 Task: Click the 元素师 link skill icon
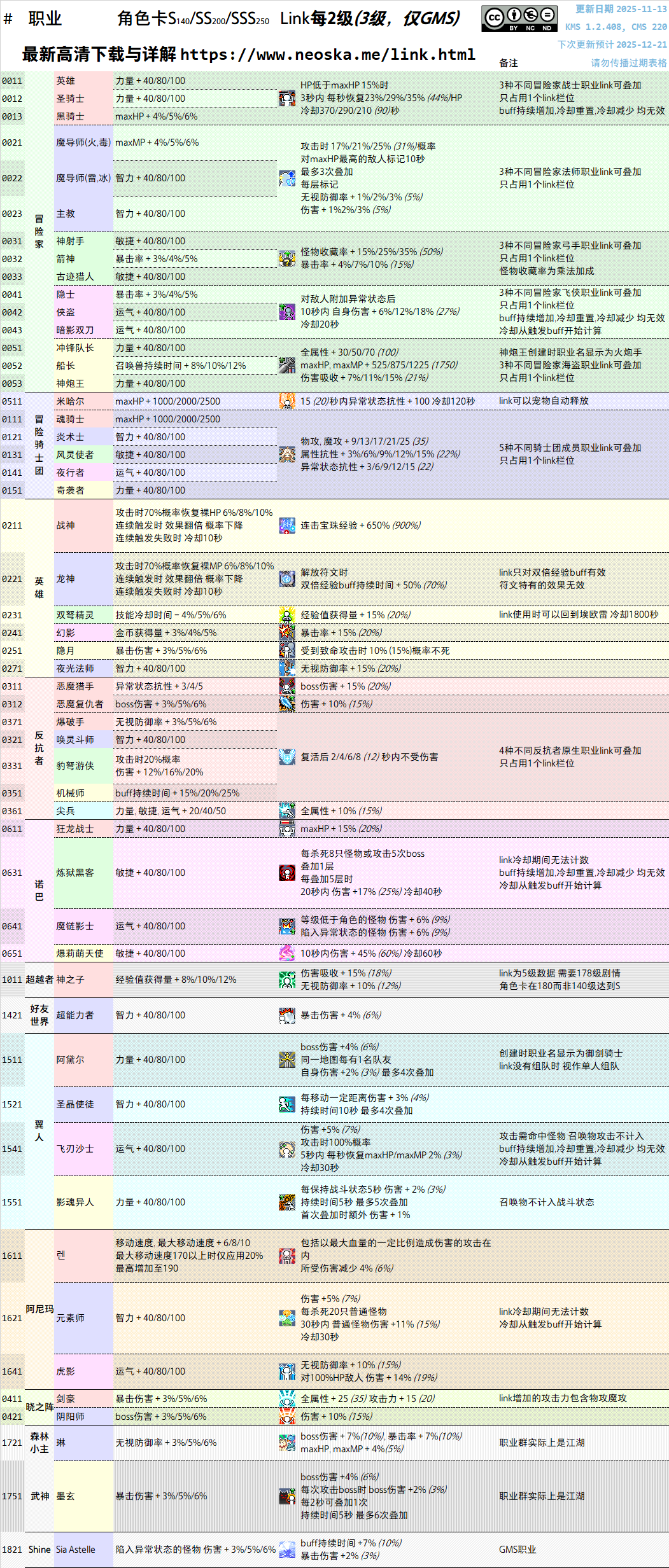click(287, 1318)
